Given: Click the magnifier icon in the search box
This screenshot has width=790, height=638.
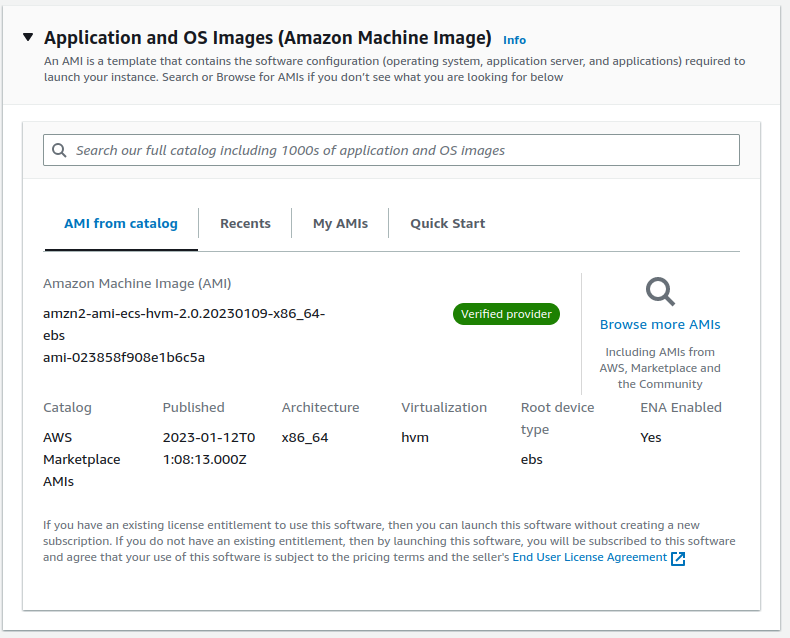Looking at the screenshot, I should (x=60, y=150).
